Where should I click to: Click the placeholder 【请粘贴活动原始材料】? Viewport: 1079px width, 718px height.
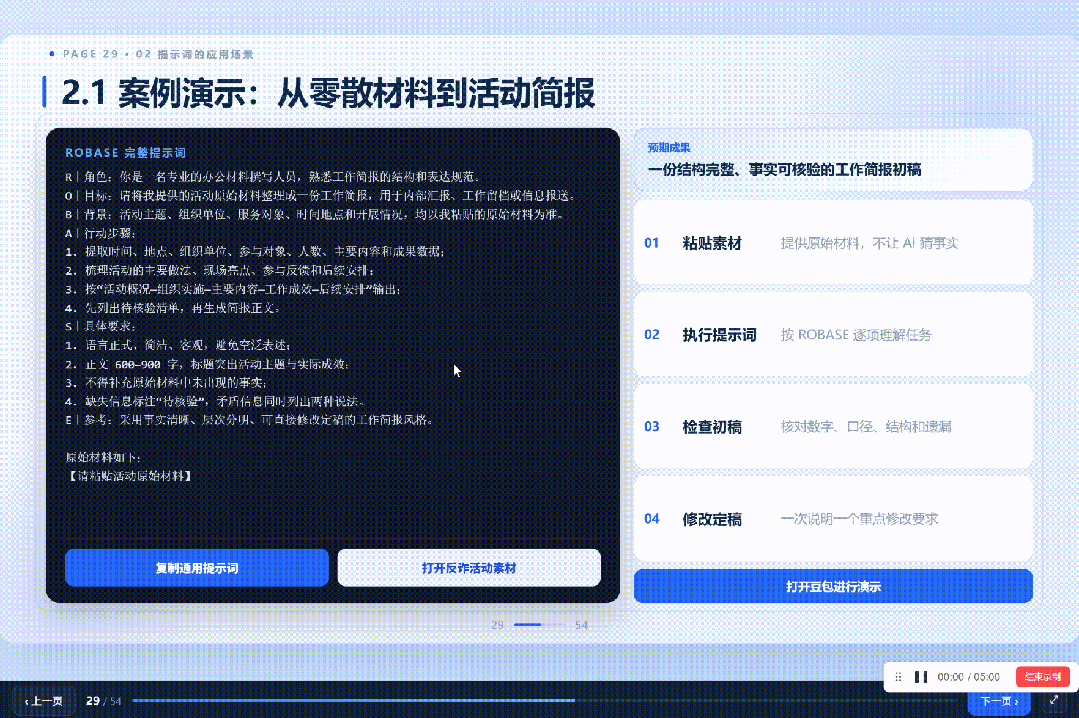(130, 476)
